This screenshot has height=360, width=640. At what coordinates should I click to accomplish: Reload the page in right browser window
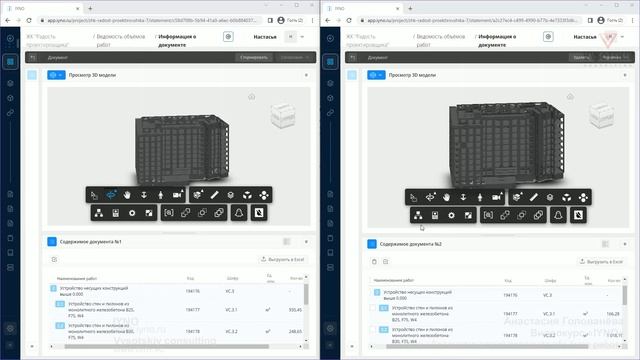[x=349, y=20]
